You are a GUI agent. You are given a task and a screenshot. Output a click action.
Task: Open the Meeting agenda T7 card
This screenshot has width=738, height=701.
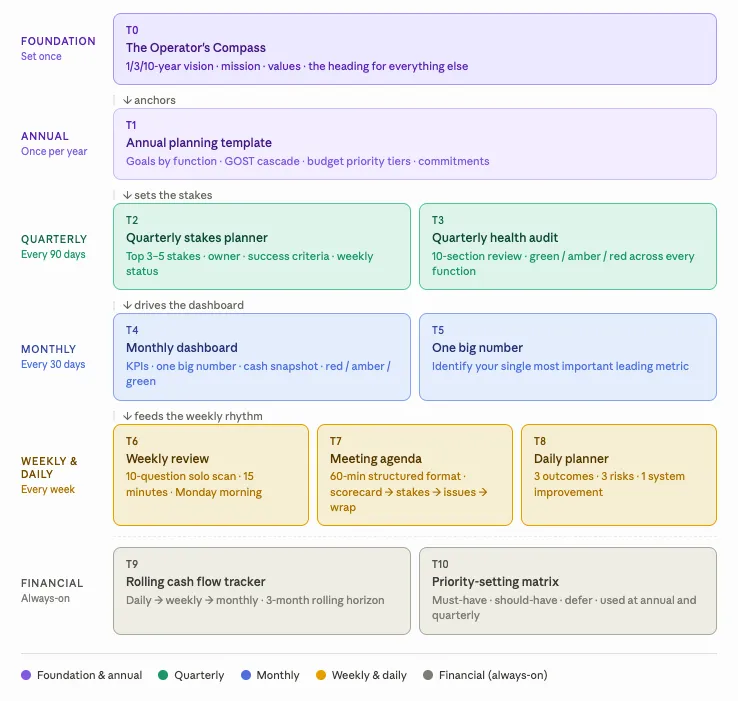[415, 475]
